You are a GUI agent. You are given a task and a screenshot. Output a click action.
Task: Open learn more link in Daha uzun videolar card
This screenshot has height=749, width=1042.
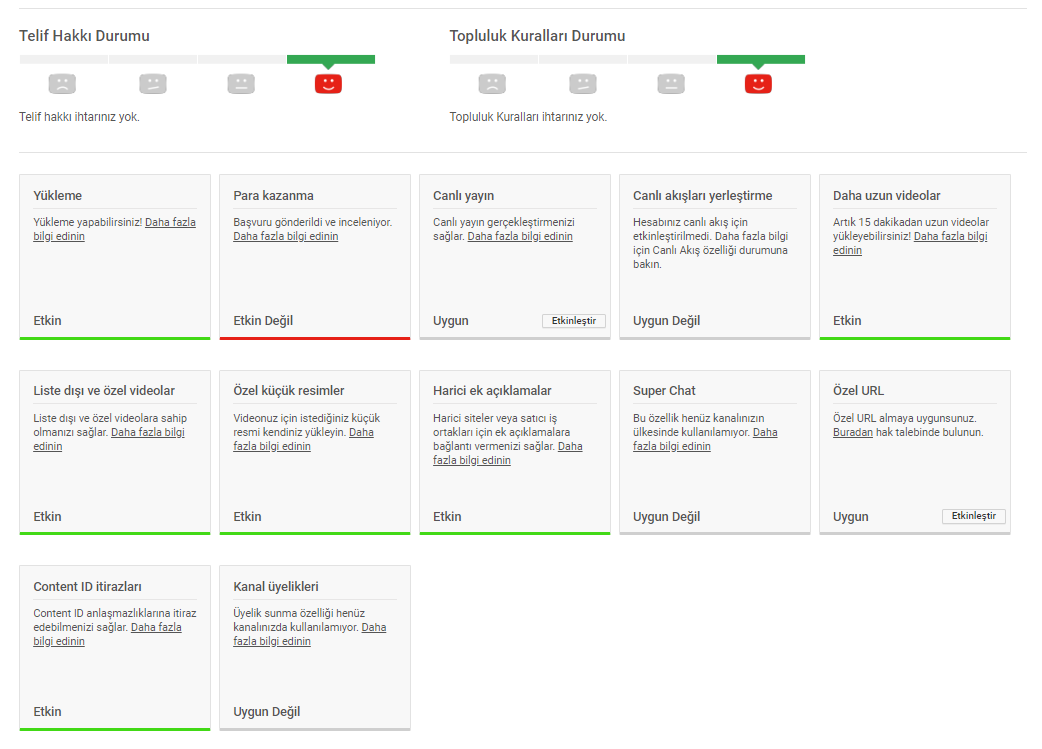(950, 236)
